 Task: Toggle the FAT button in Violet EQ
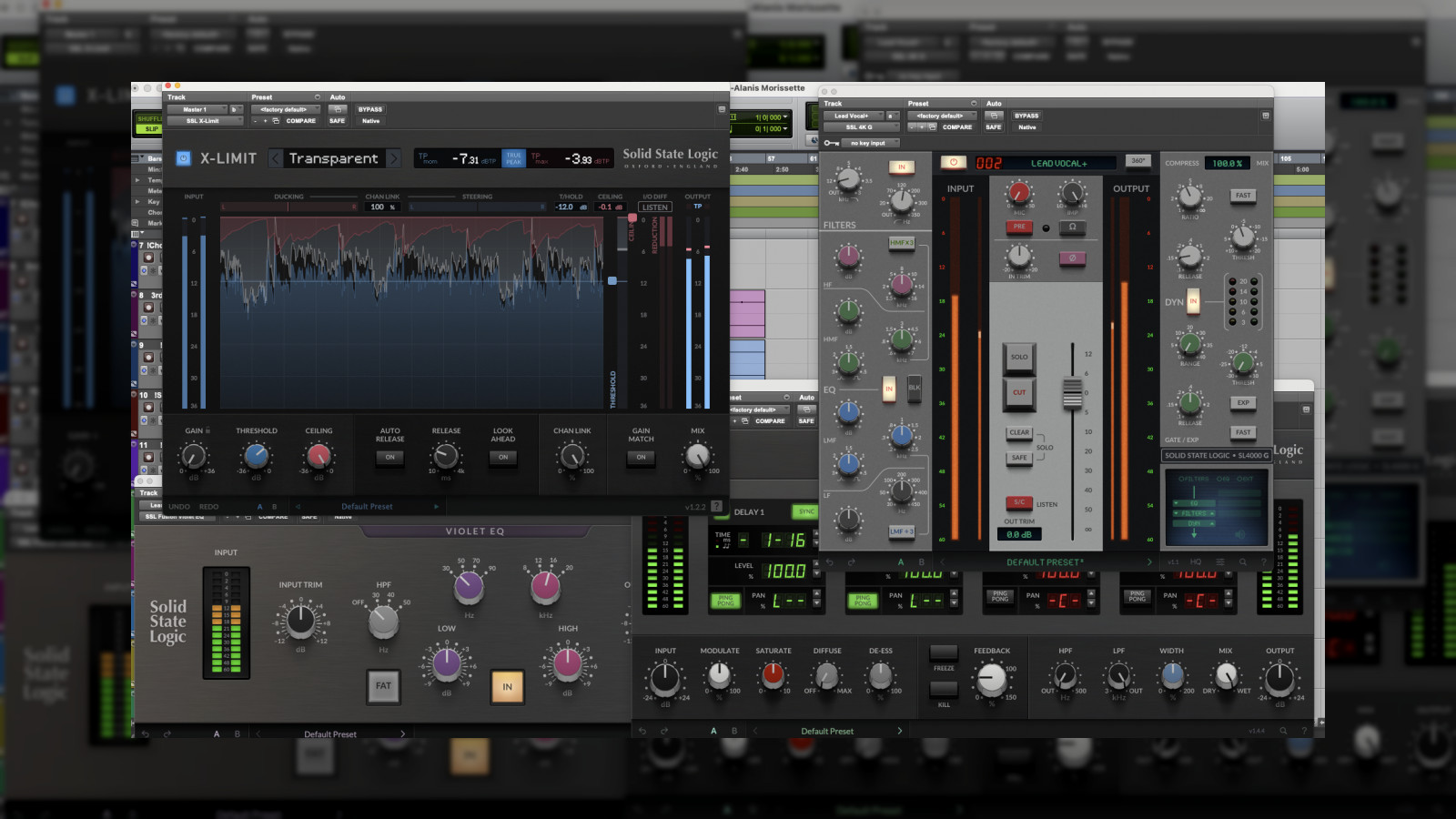point(383,686)
